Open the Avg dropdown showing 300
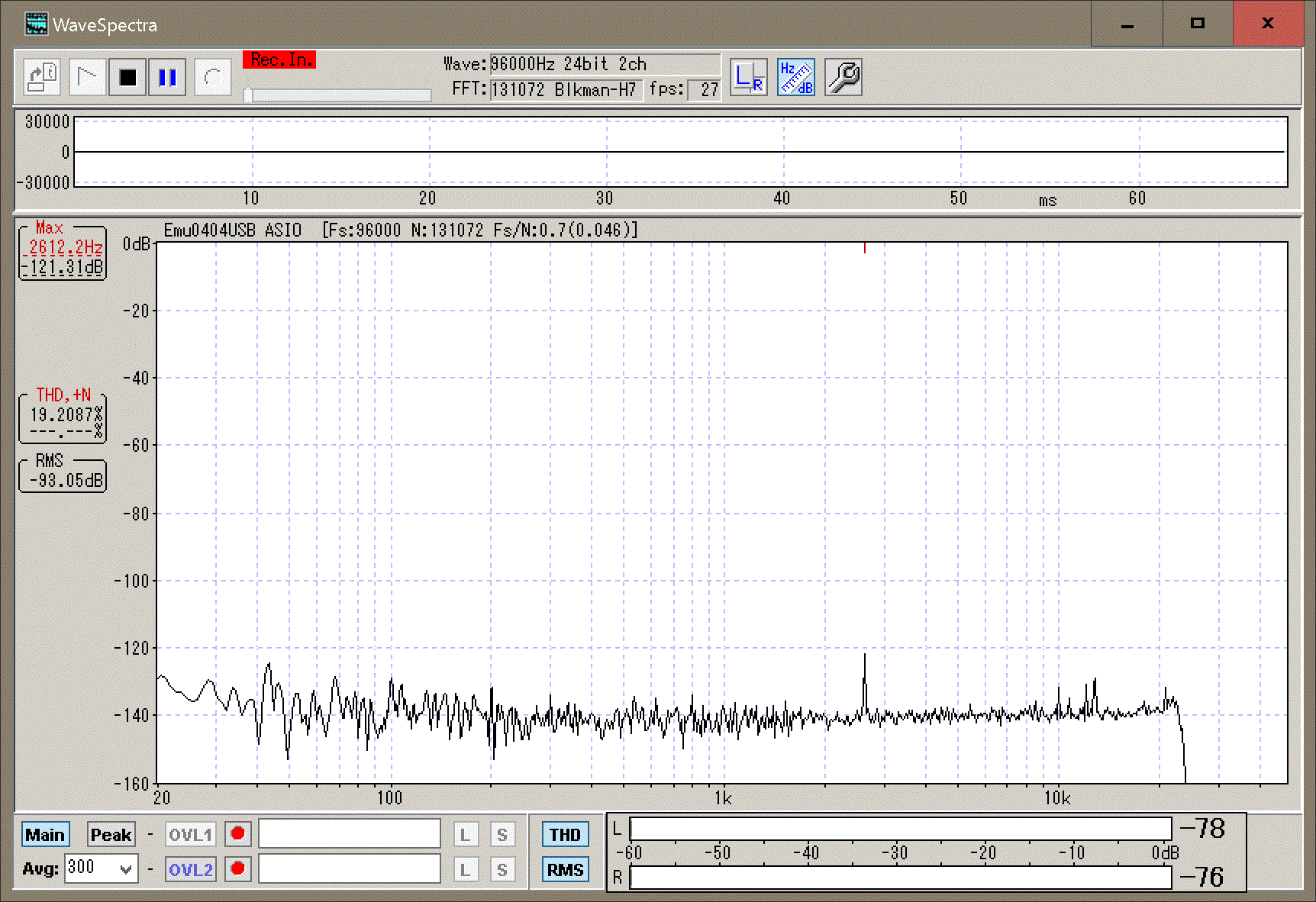This screenshot has width=1316, height=902. [x=101, y=868]
